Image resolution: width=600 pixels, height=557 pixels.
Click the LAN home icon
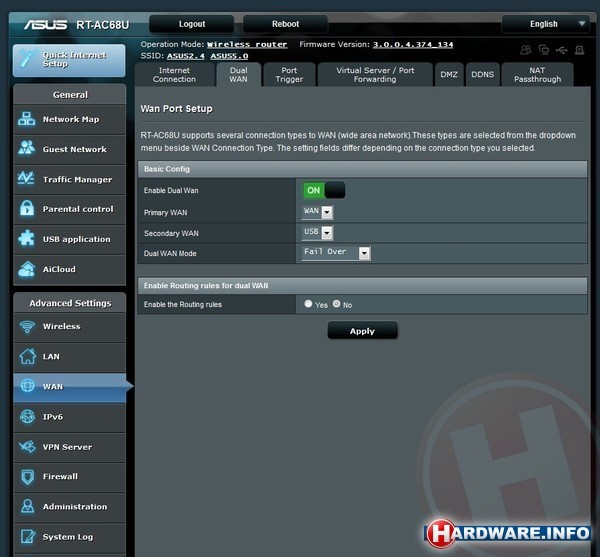28,356
